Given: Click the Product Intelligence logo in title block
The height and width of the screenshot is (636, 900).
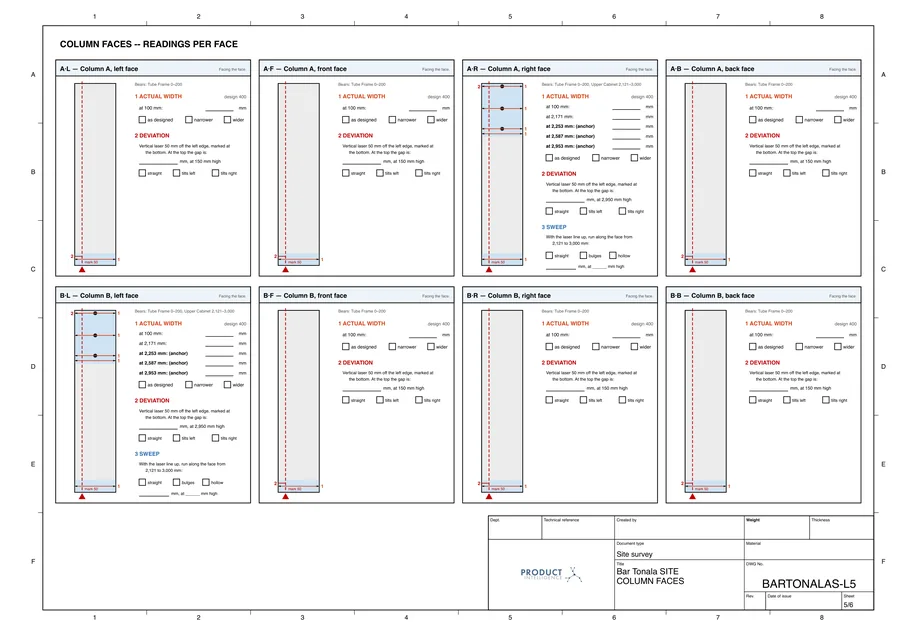Looking at the screenshot, I should (551, 574).
